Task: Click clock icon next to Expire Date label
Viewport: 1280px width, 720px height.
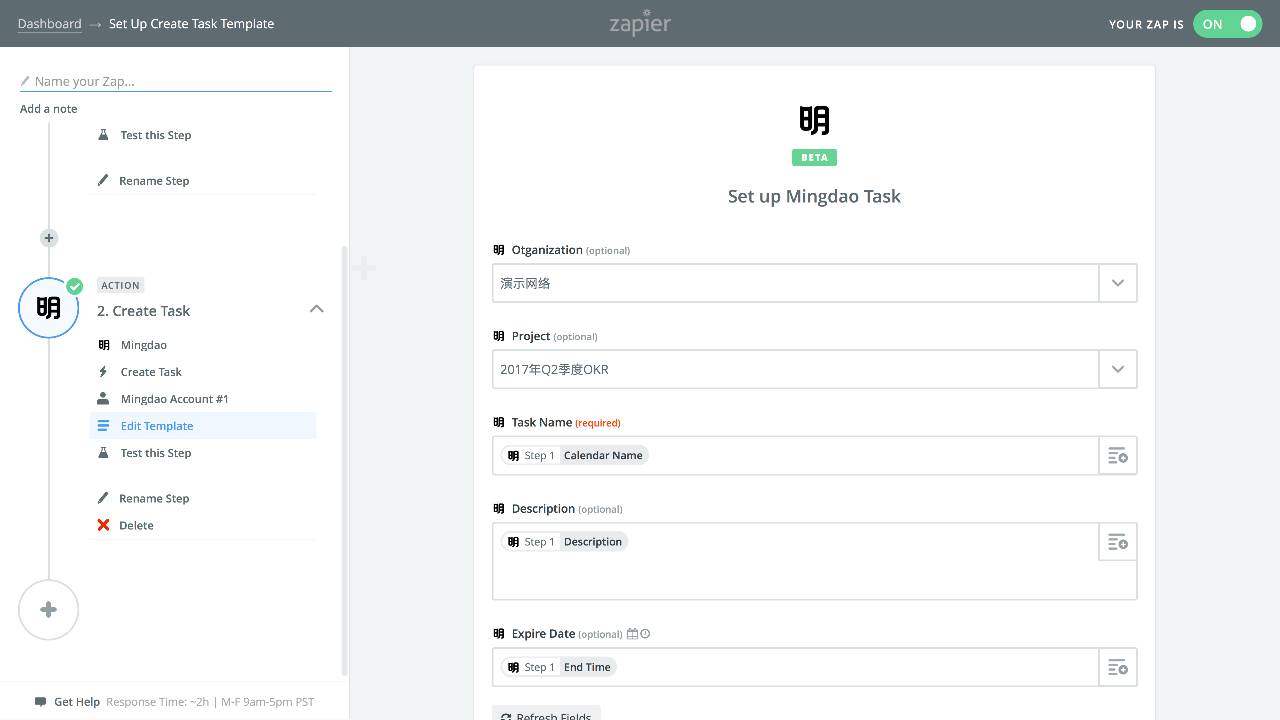Action: click(645, 634)
